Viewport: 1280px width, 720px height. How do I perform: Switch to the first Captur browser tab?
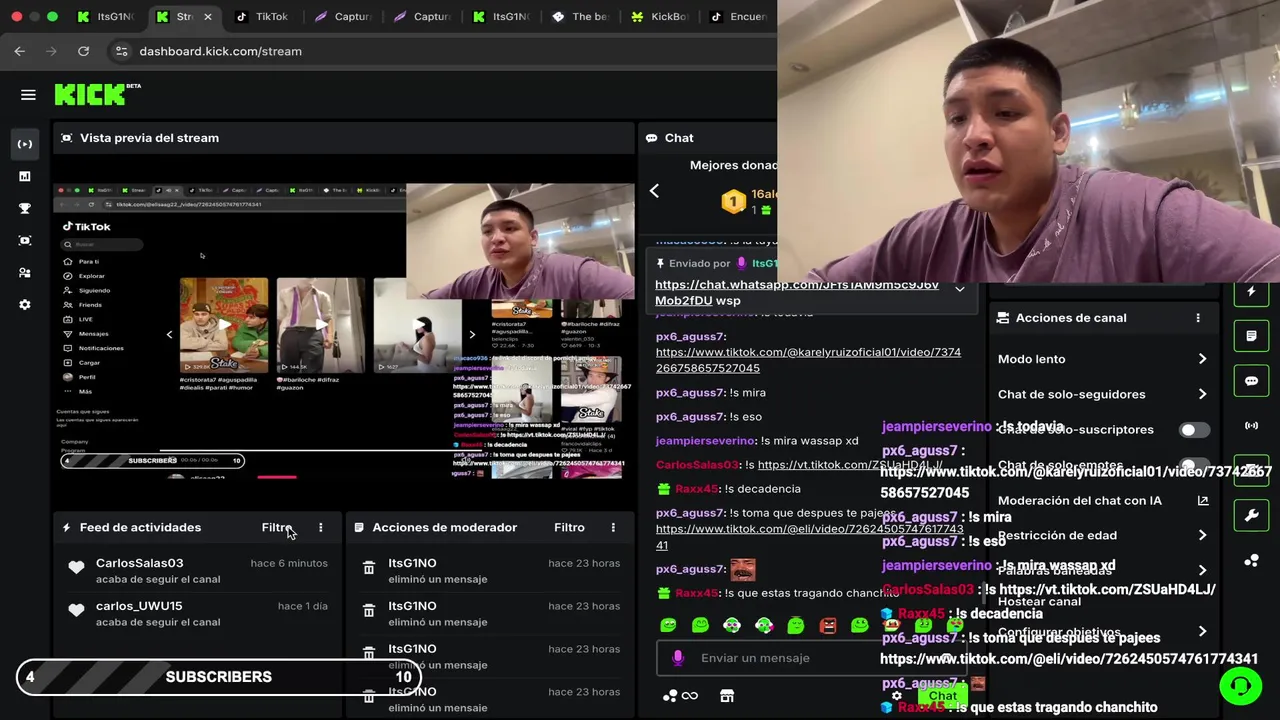[x=342, y=16]
